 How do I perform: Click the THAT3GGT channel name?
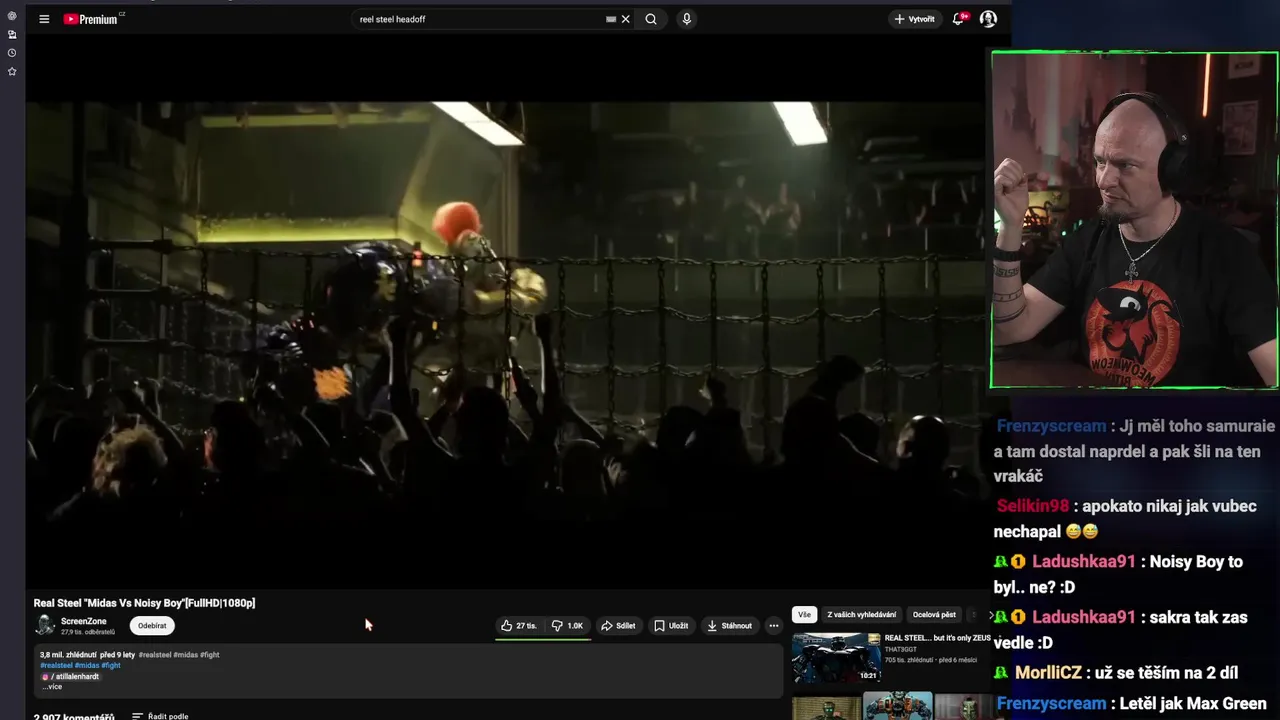(x=901, y=649)
